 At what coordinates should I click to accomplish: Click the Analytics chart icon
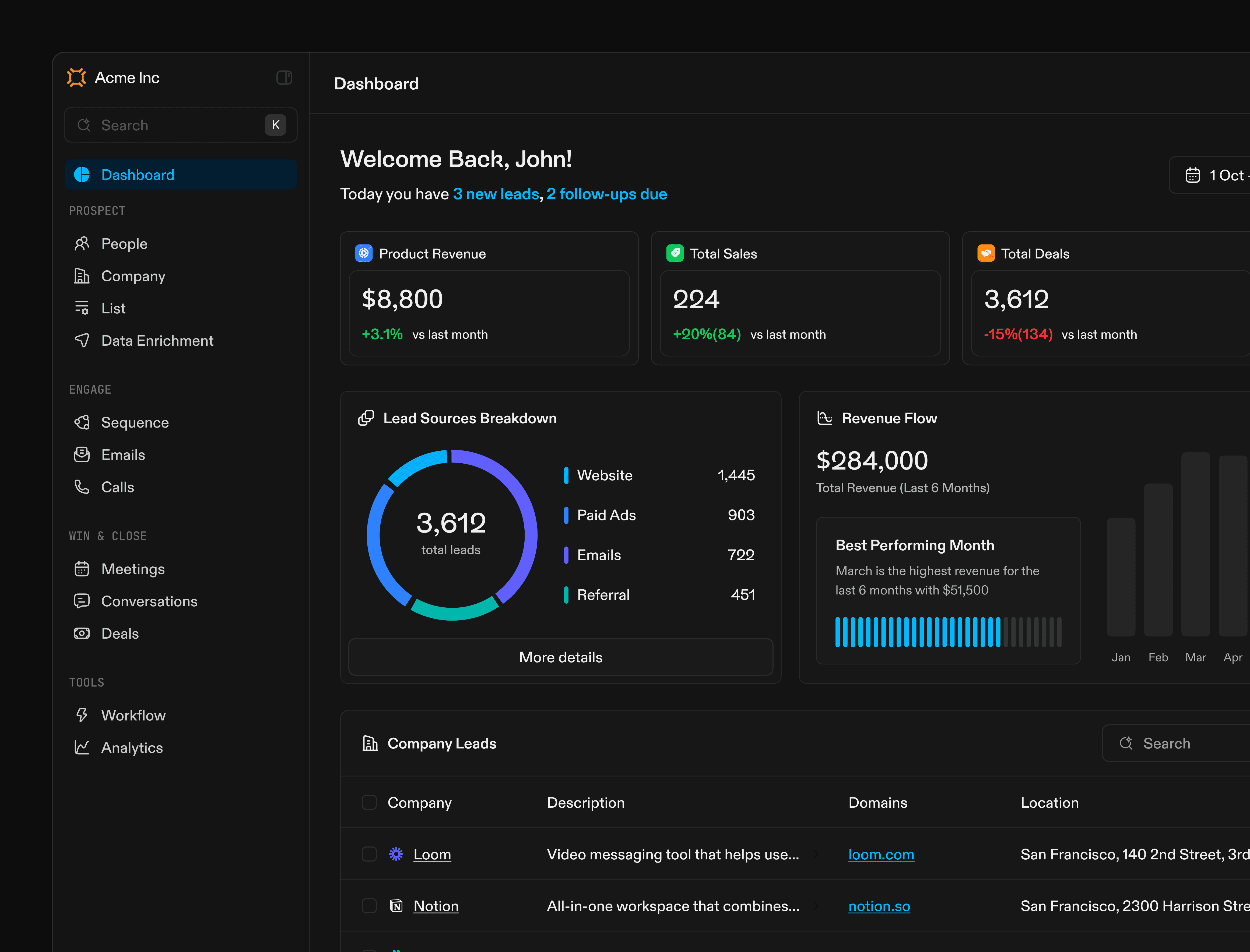click(82, 747)
